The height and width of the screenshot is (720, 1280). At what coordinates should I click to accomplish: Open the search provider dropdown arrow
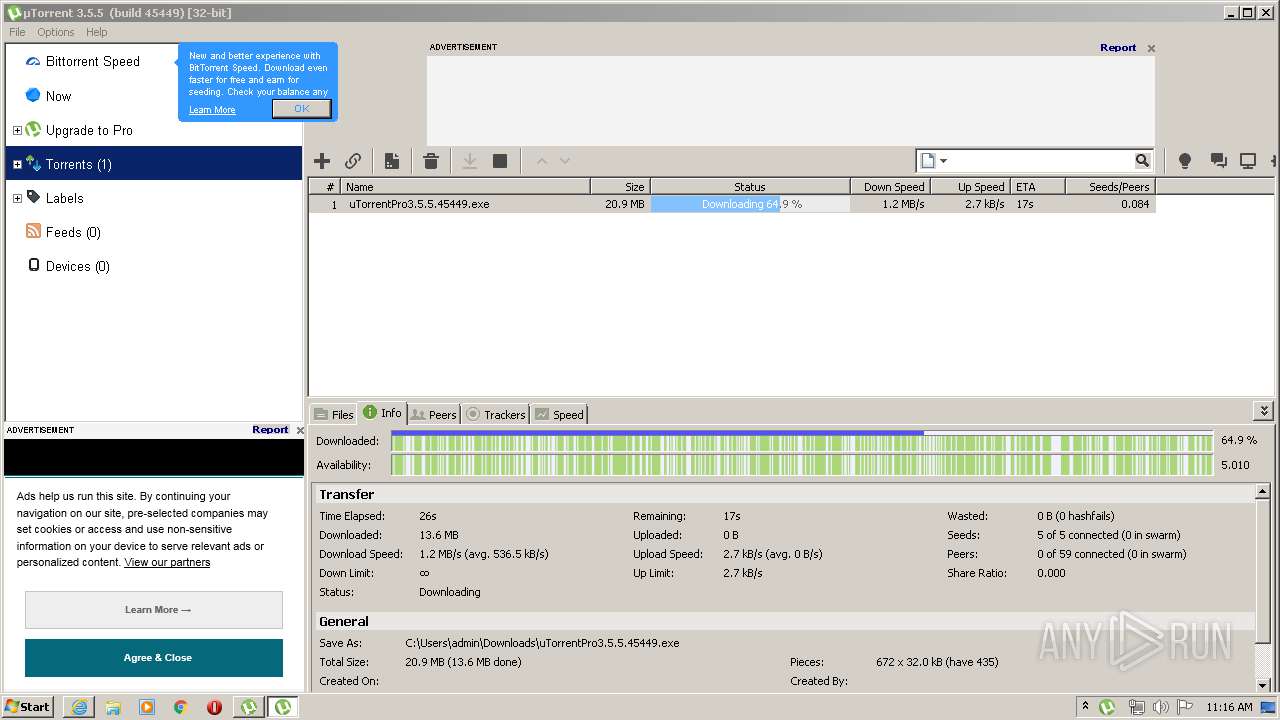943,161
